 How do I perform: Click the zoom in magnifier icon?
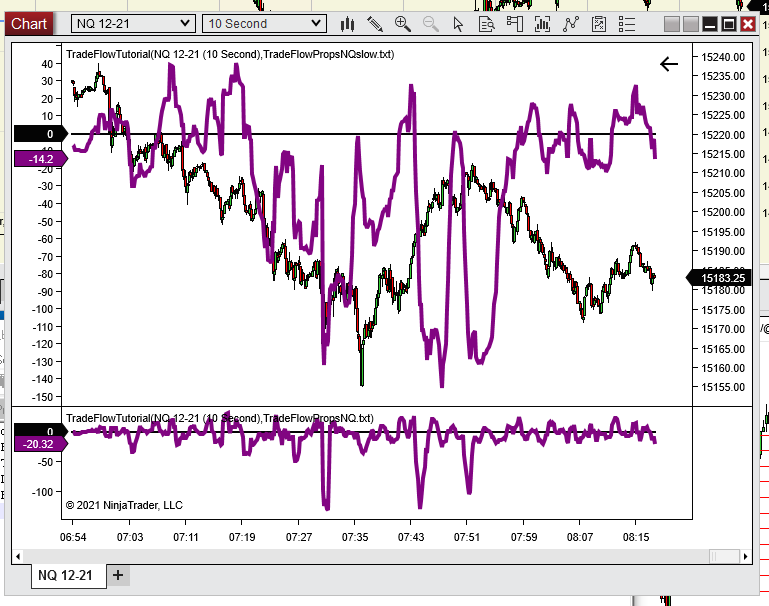point(403,24)
